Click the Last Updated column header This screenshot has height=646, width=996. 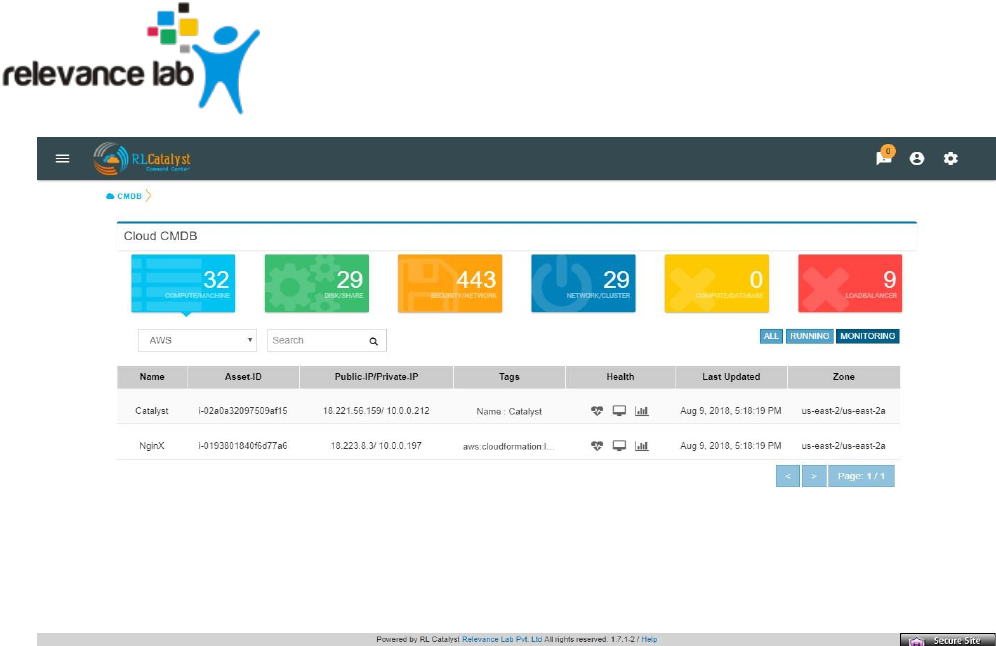tap(731, 377)
